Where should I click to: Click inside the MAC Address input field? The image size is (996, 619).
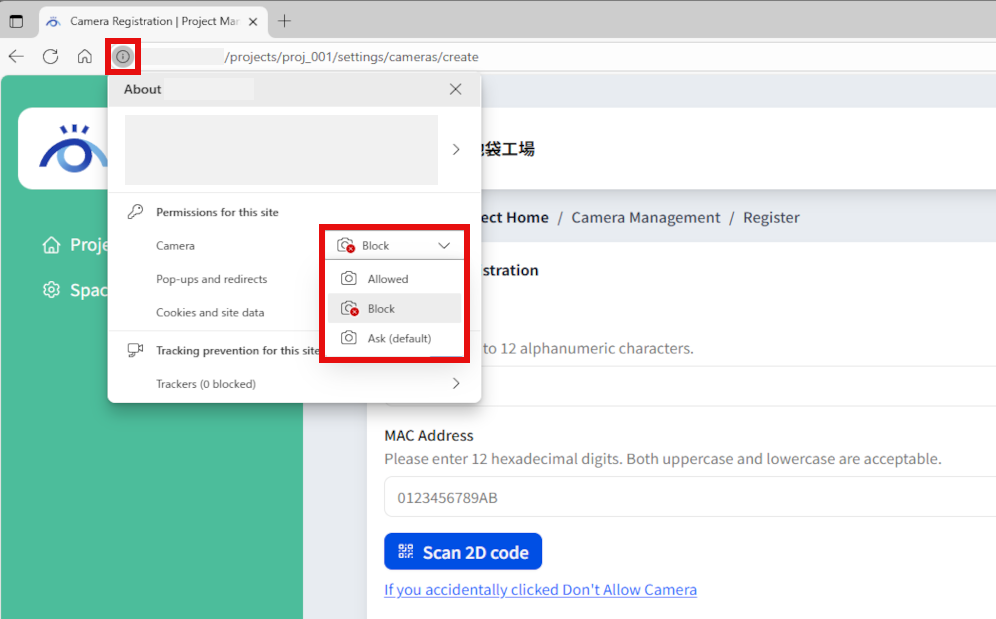click(x=600, y=497)
